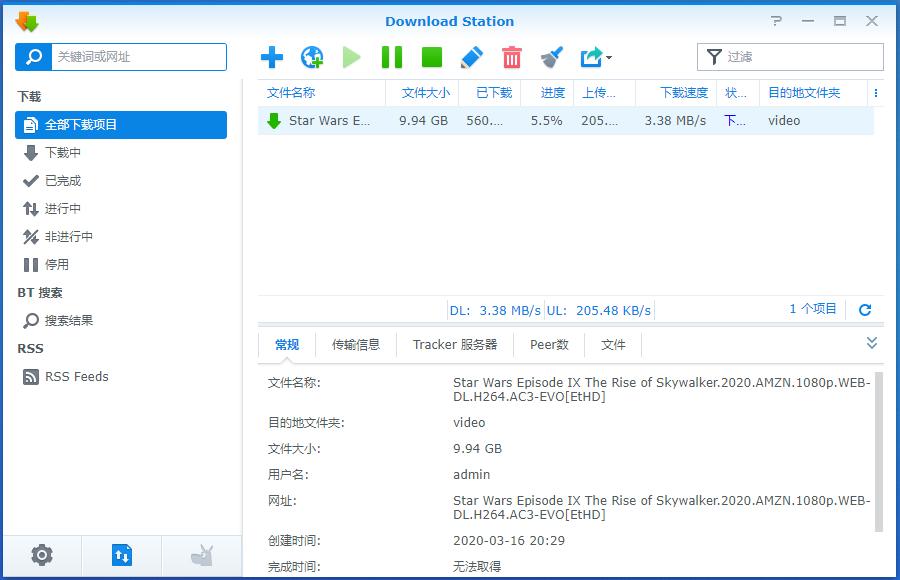Viewport: 900px width, 580px height.
Task: Refresh the task list
Action: click(x=865, y=310)
